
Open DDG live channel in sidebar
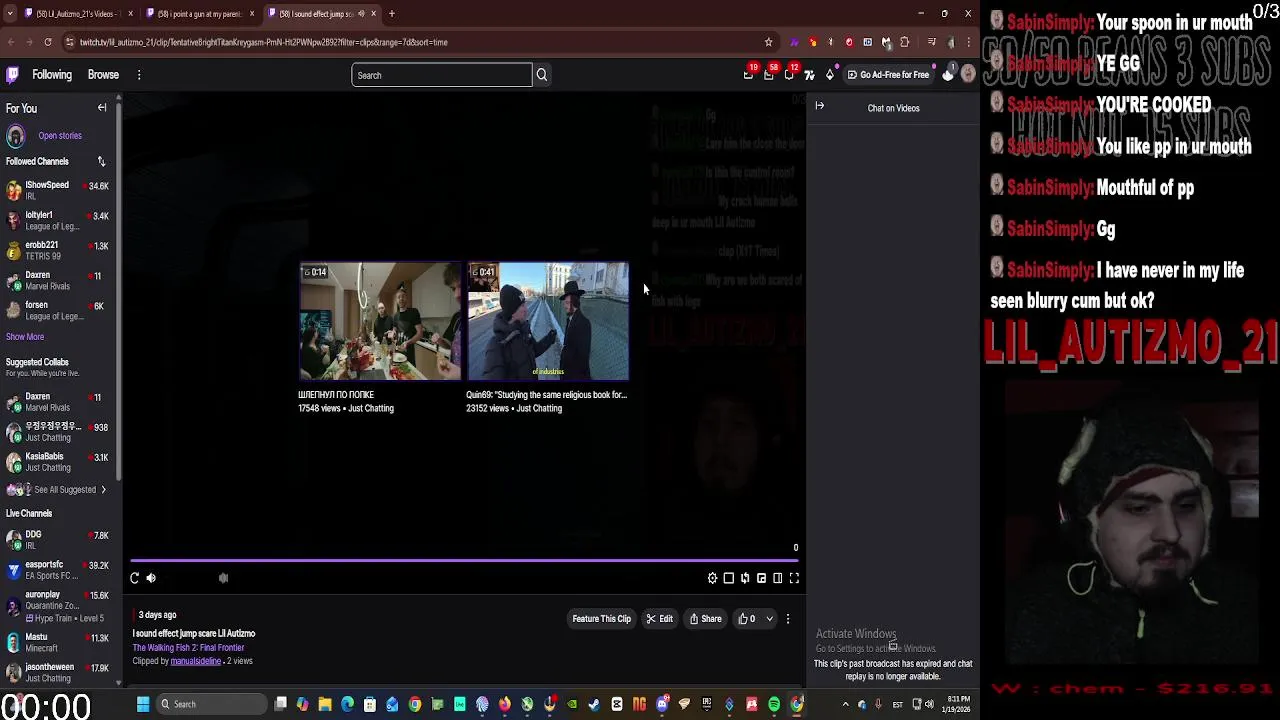(x=58, y=540)
